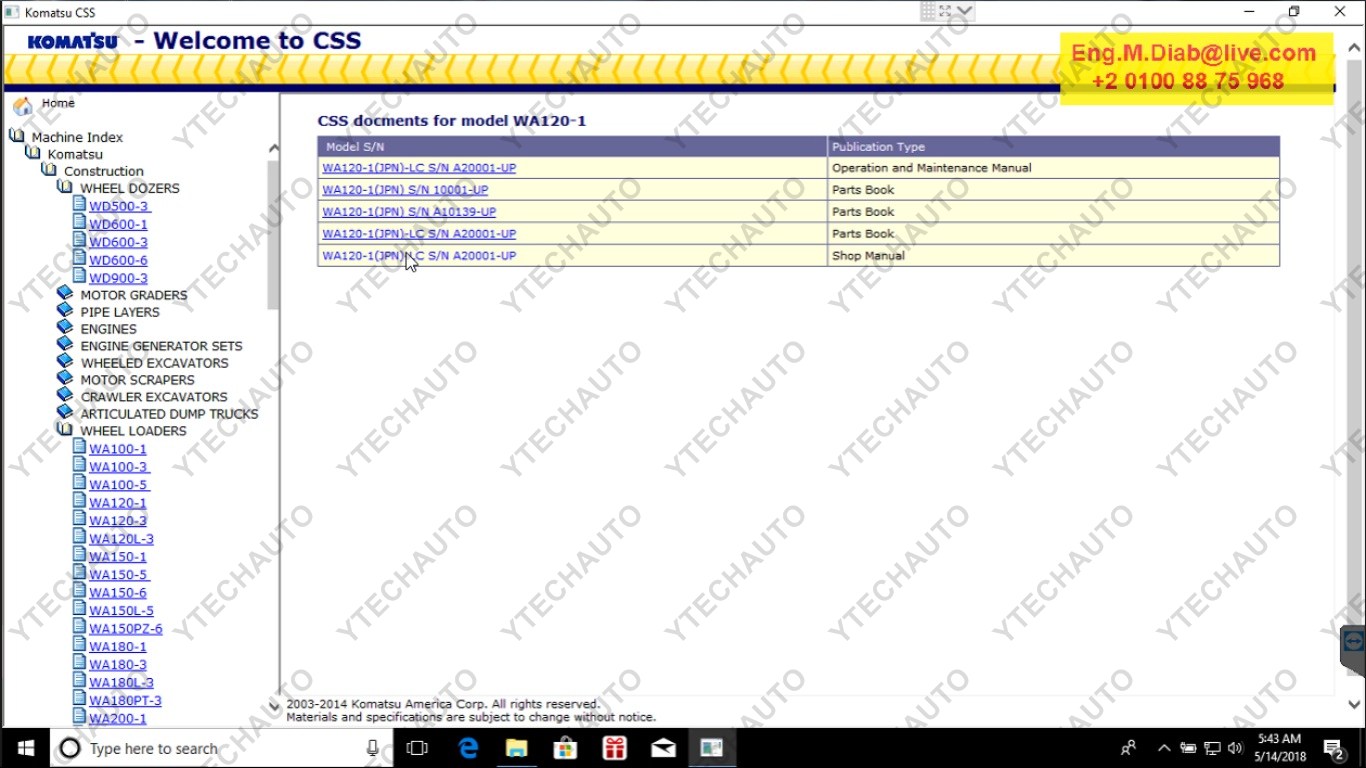1366x768 pixels.
Task: Open the Mail app from taskbar
Action: (663, 748)
